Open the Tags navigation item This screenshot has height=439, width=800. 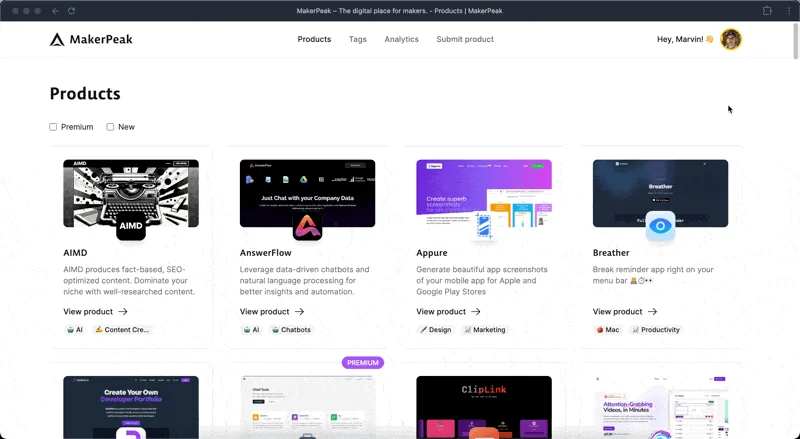point(358,40)
